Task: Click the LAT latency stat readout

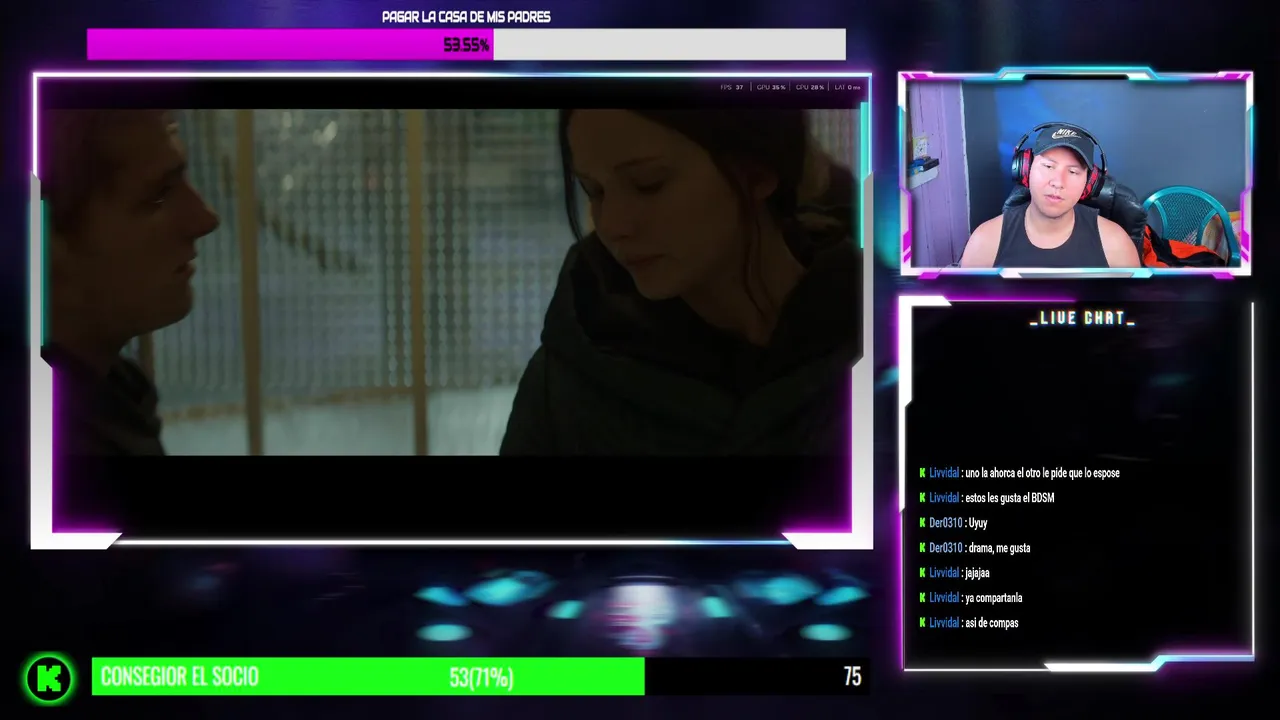Action: point(847,87)
